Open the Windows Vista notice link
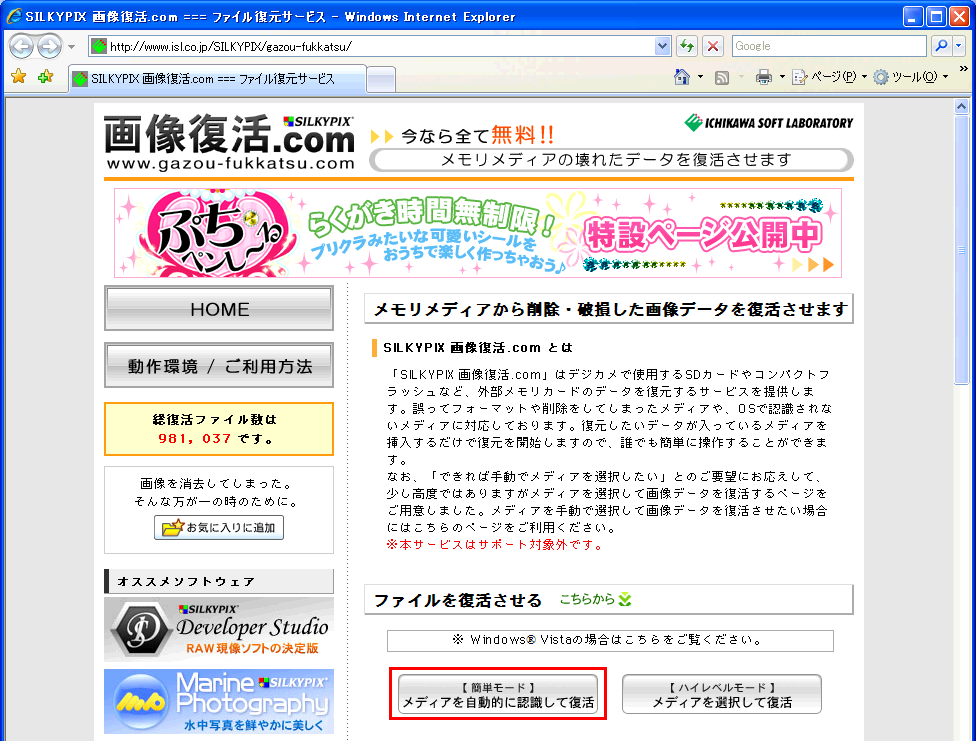Viewport: 976px width, 741px height. tap(610, 640)
